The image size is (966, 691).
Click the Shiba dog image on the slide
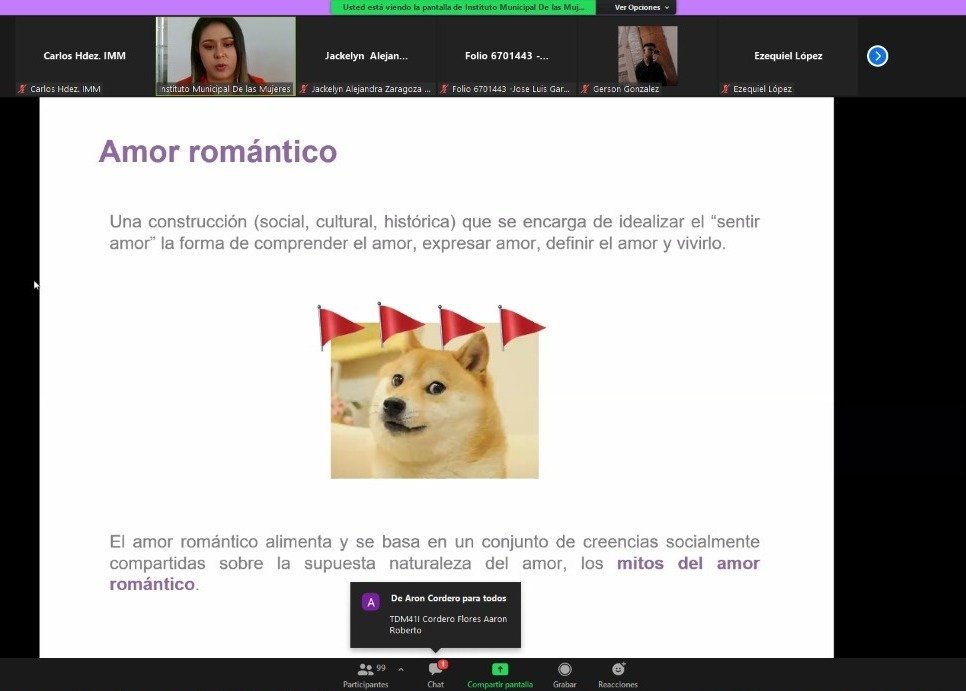tap(434, 400)
